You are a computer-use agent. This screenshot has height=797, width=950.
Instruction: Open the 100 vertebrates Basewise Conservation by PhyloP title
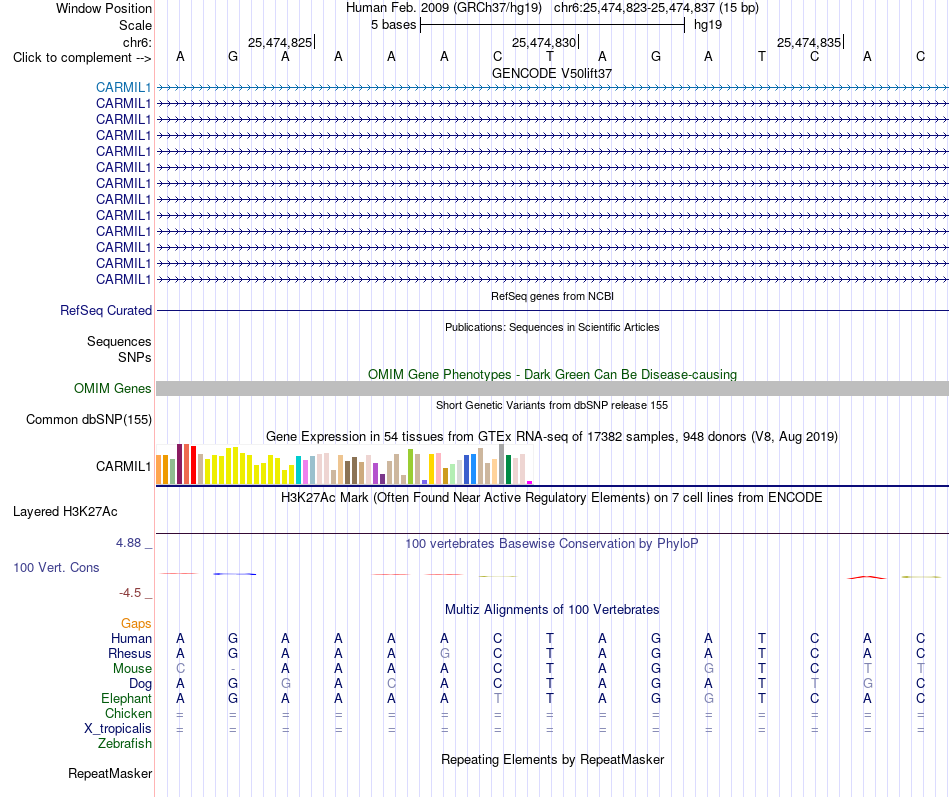click(552, 544)
